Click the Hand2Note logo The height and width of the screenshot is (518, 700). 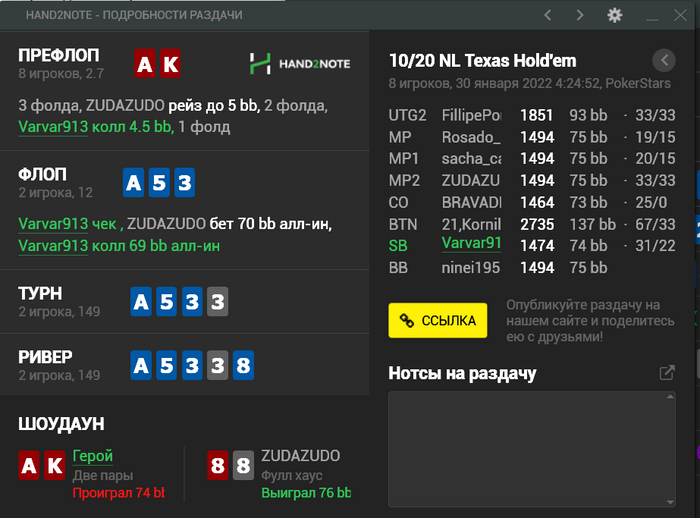(x=300, y=64)
